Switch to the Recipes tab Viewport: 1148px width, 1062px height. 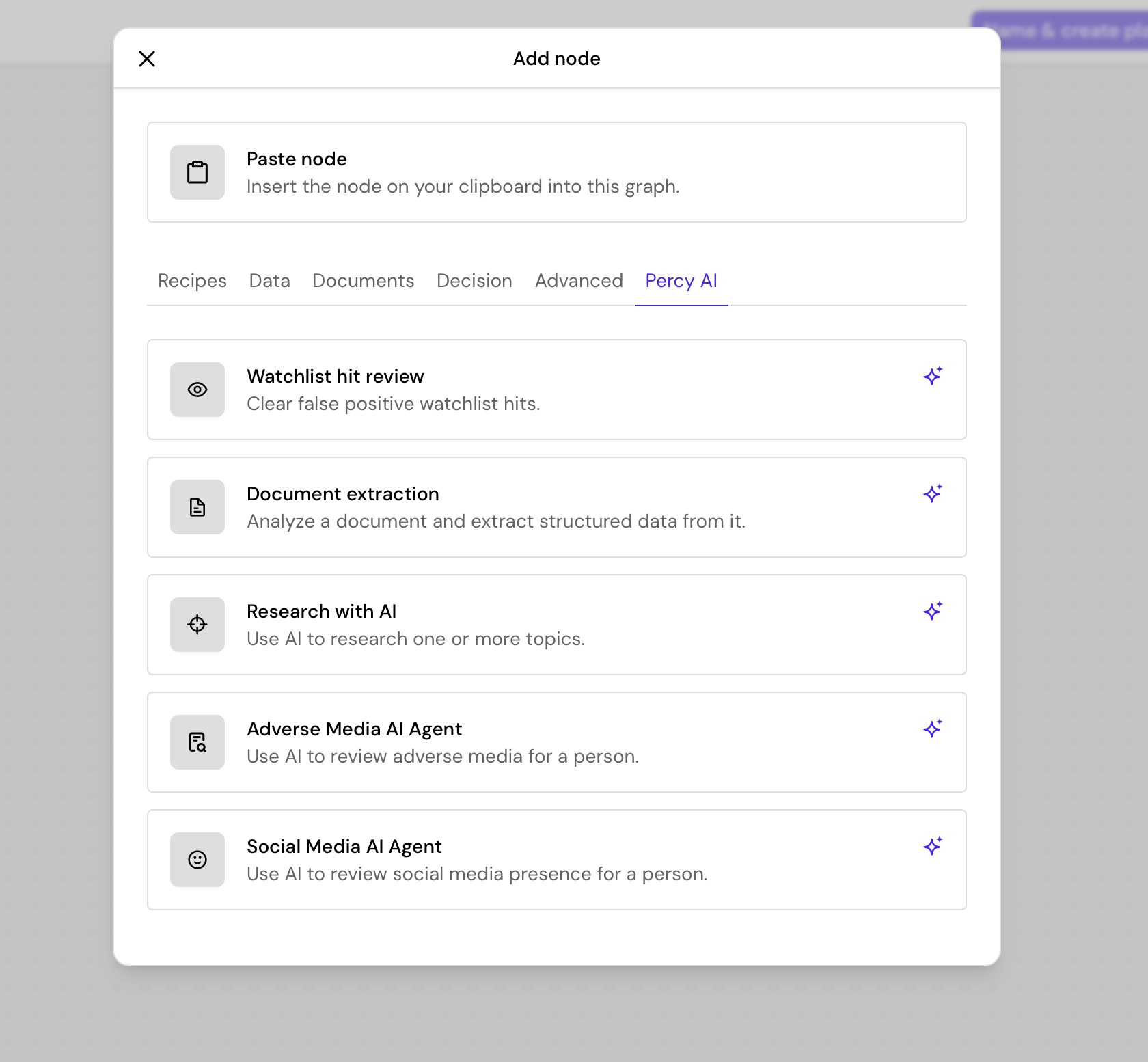click(x=192, y=281)
